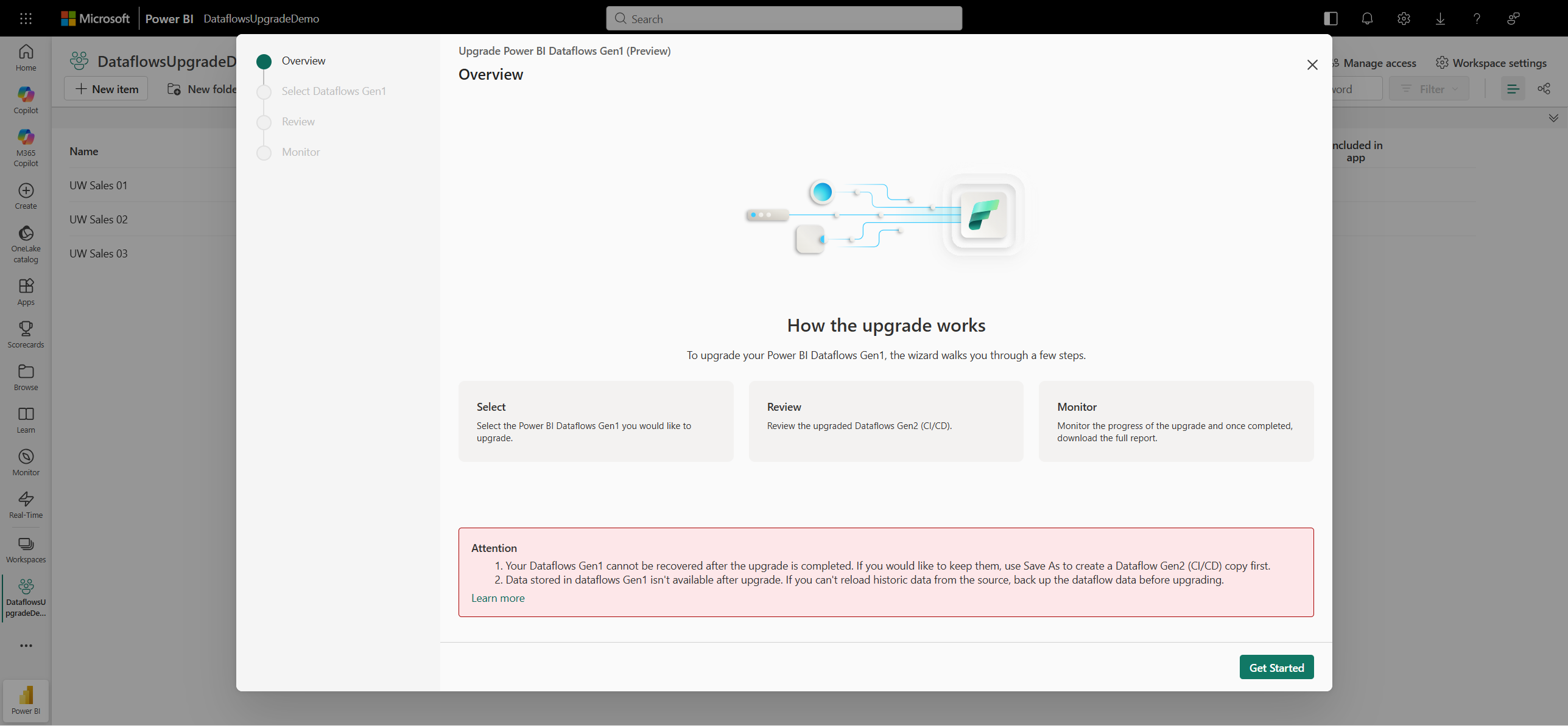Select the Review wizard step
The image size is (1568, 726).
tap(298, 122)
